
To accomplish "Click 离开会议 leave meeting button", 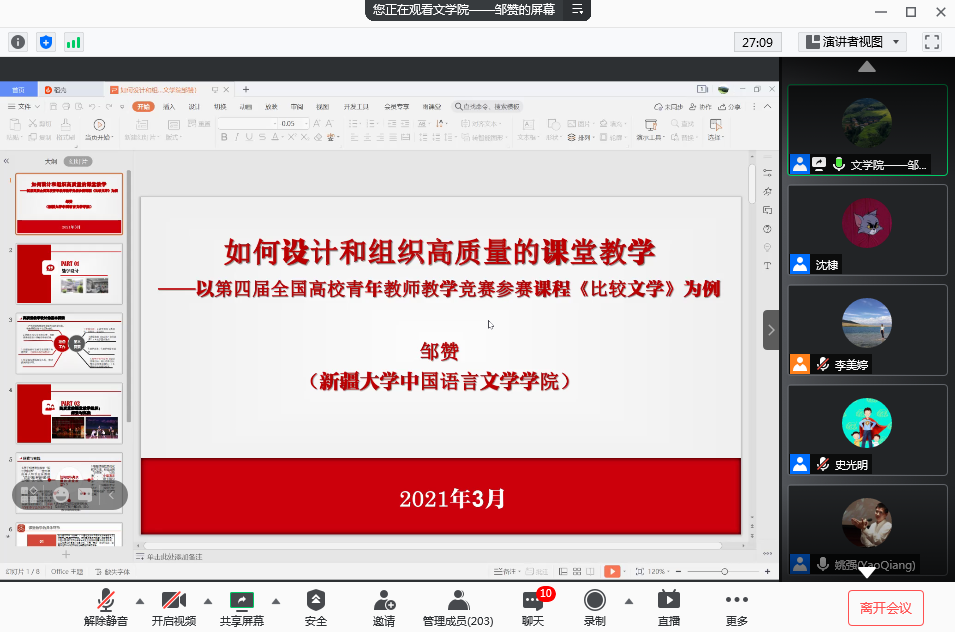I will [885, 607].
